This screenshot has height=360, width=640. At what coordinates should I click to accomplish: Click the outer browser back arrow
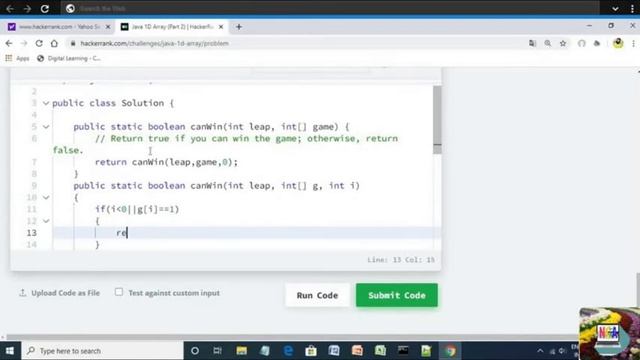tap(10, 8)
